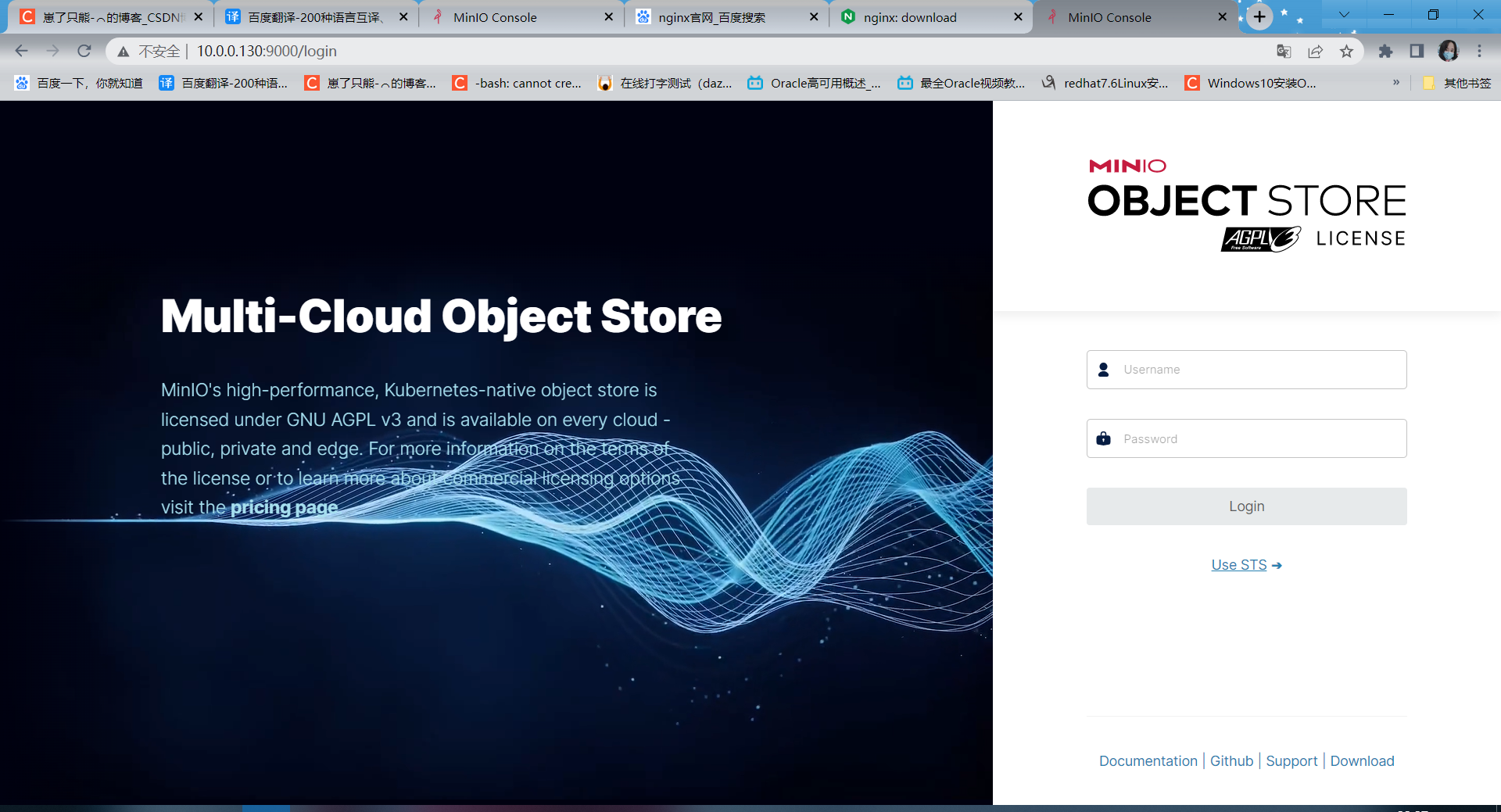Open the redhat7.6Linux bookmark

tap(1105, 83)
